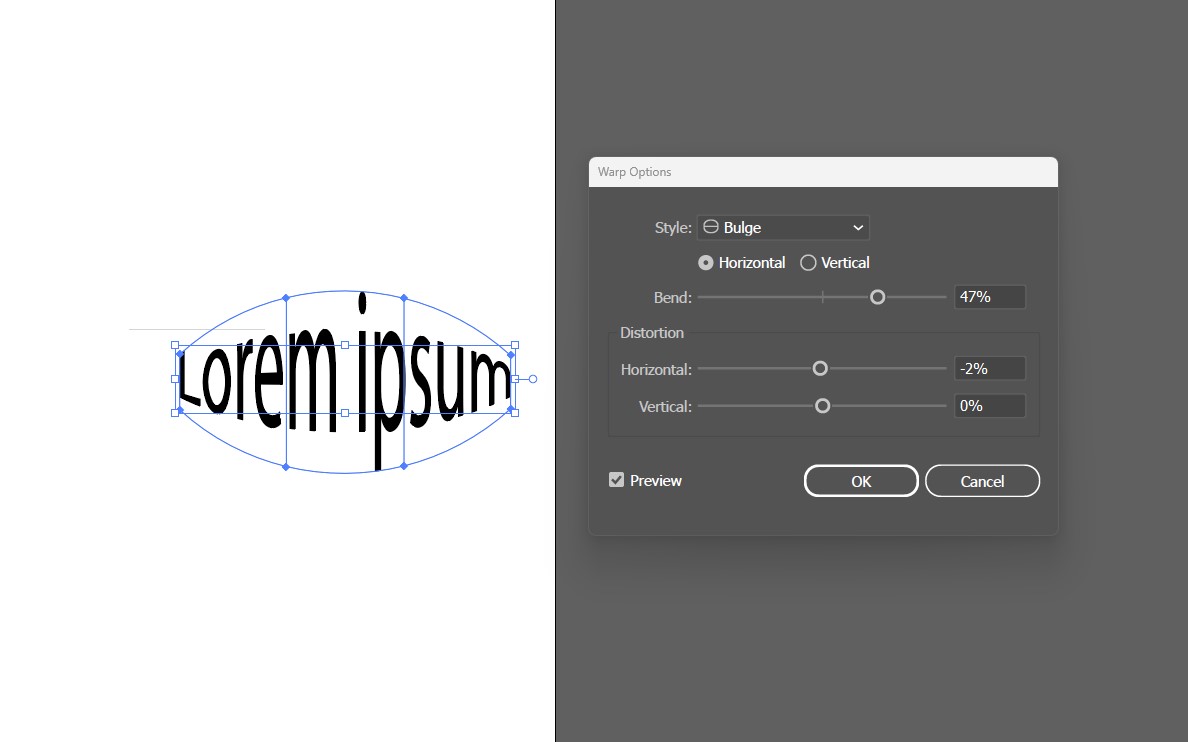Click the Style dropdown chevron arrow
Viewport: 1188px width, 742px height.
857,227
